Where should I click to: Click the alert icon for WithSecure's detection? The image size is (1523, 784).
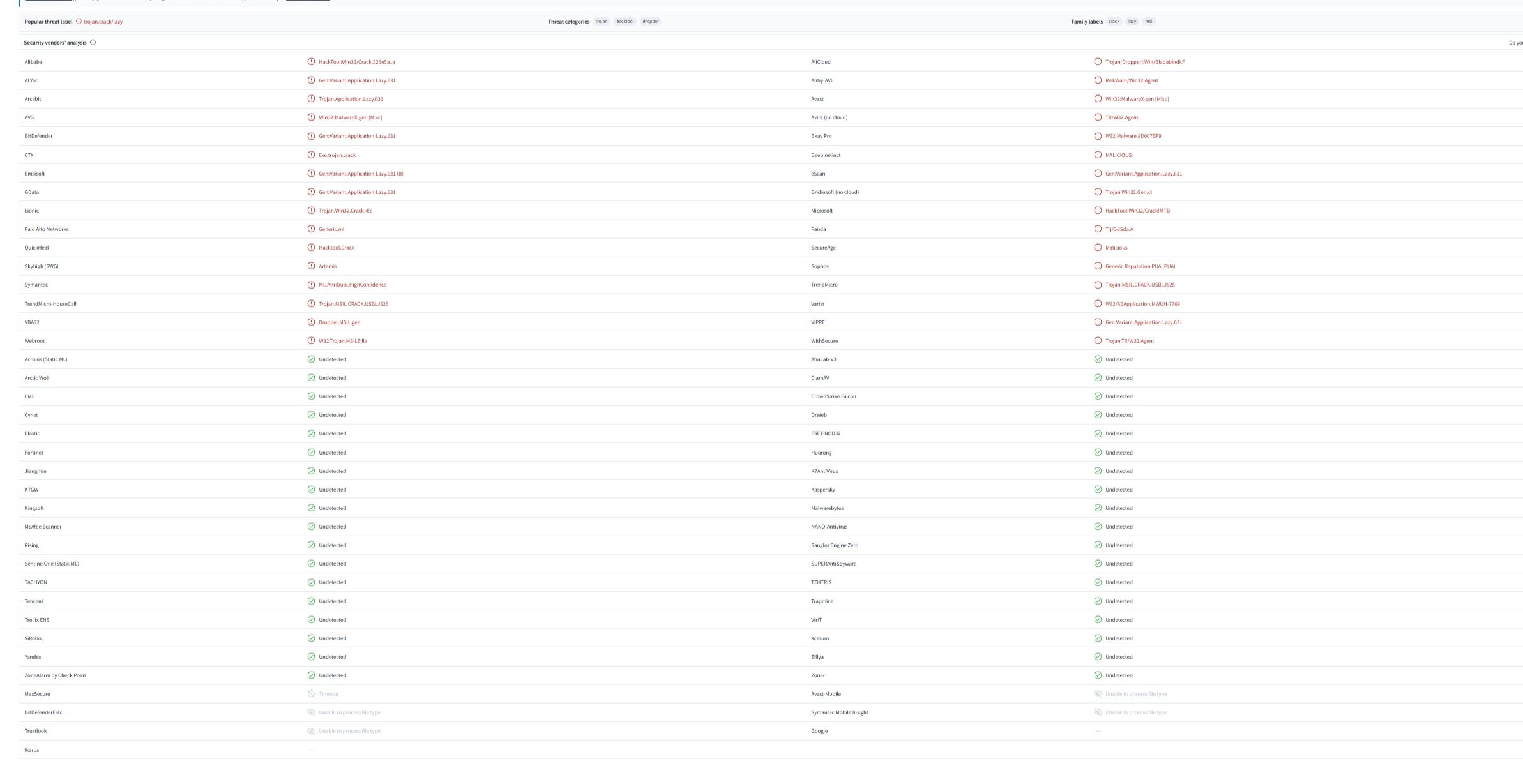[1098, 341]
